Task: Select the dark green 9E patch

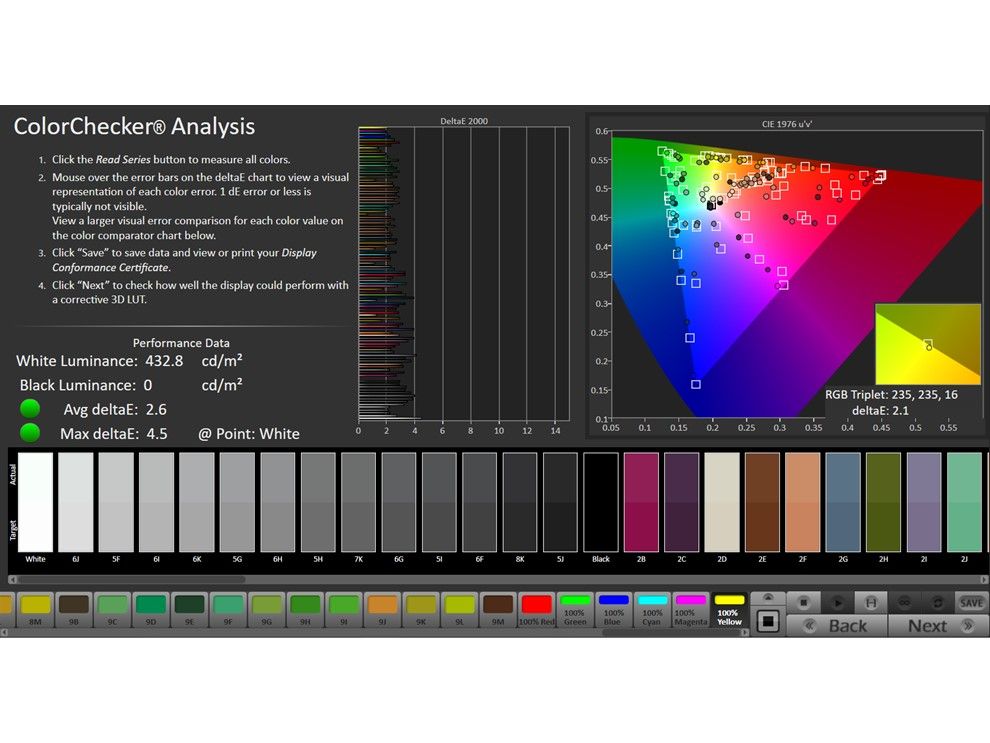Action: coord(190,610)
